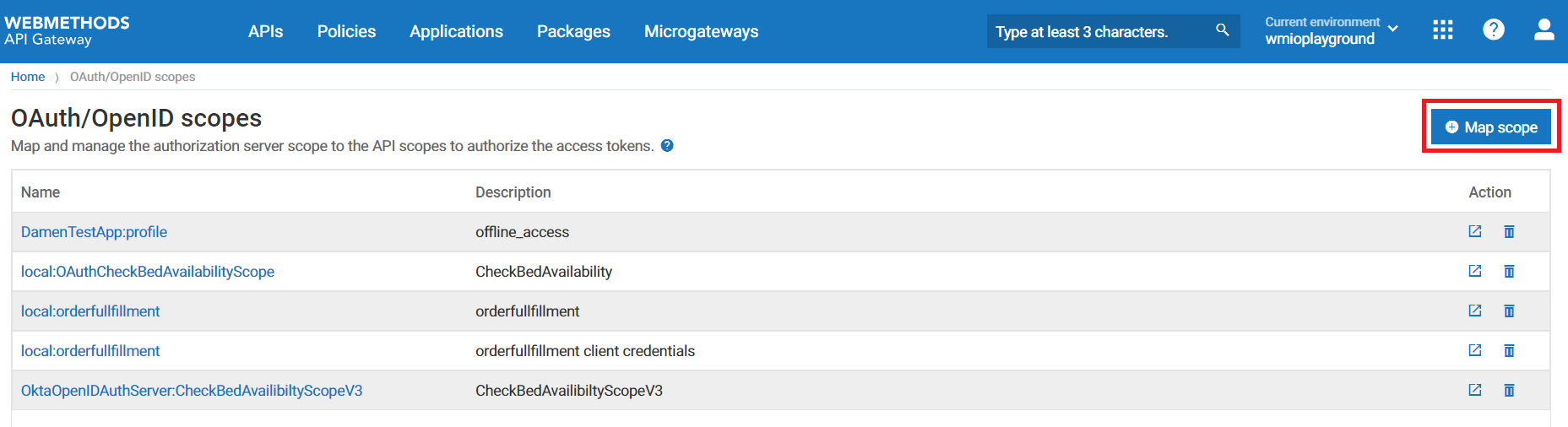This screenshot has height=427, width=1568.
Task: Open the Packages menu item
Action: click(573, 31)
